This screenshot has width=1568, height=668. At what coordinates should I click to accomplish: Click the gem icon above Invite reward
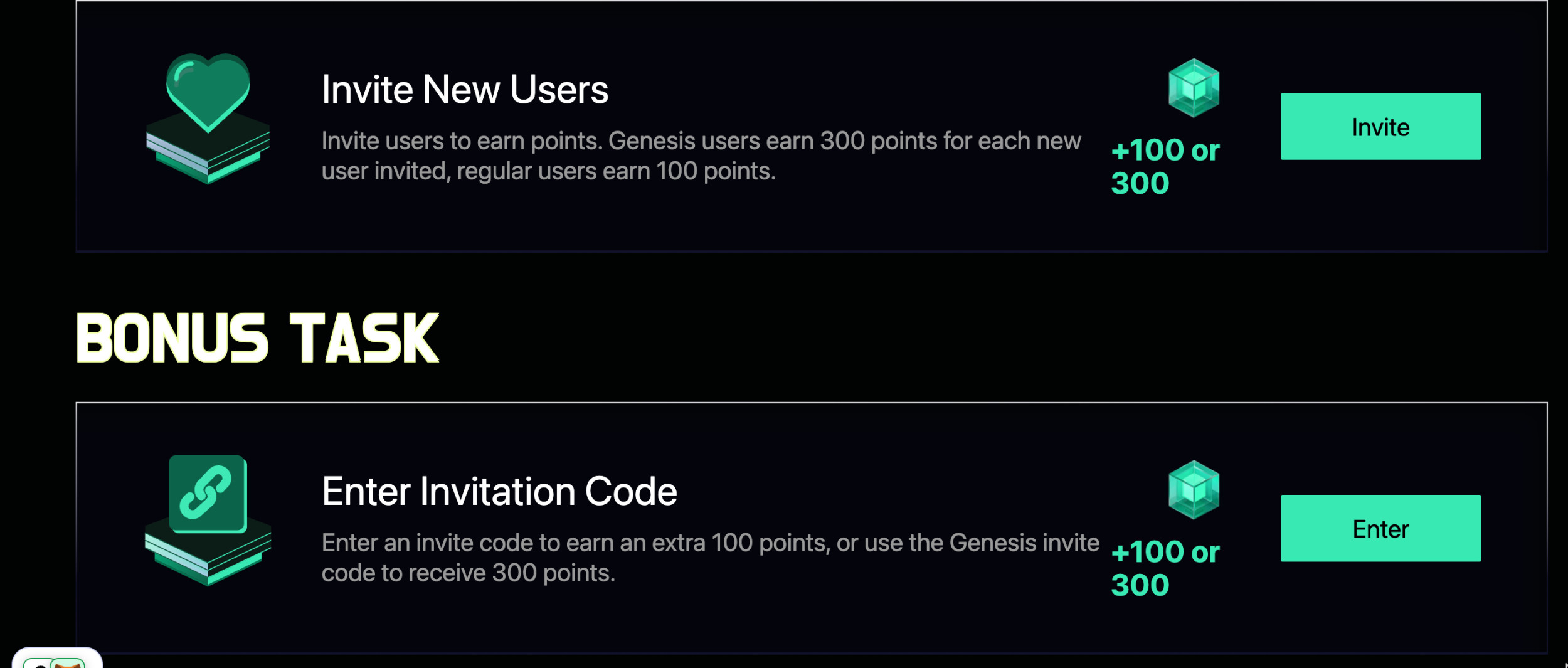point(1194,88)
